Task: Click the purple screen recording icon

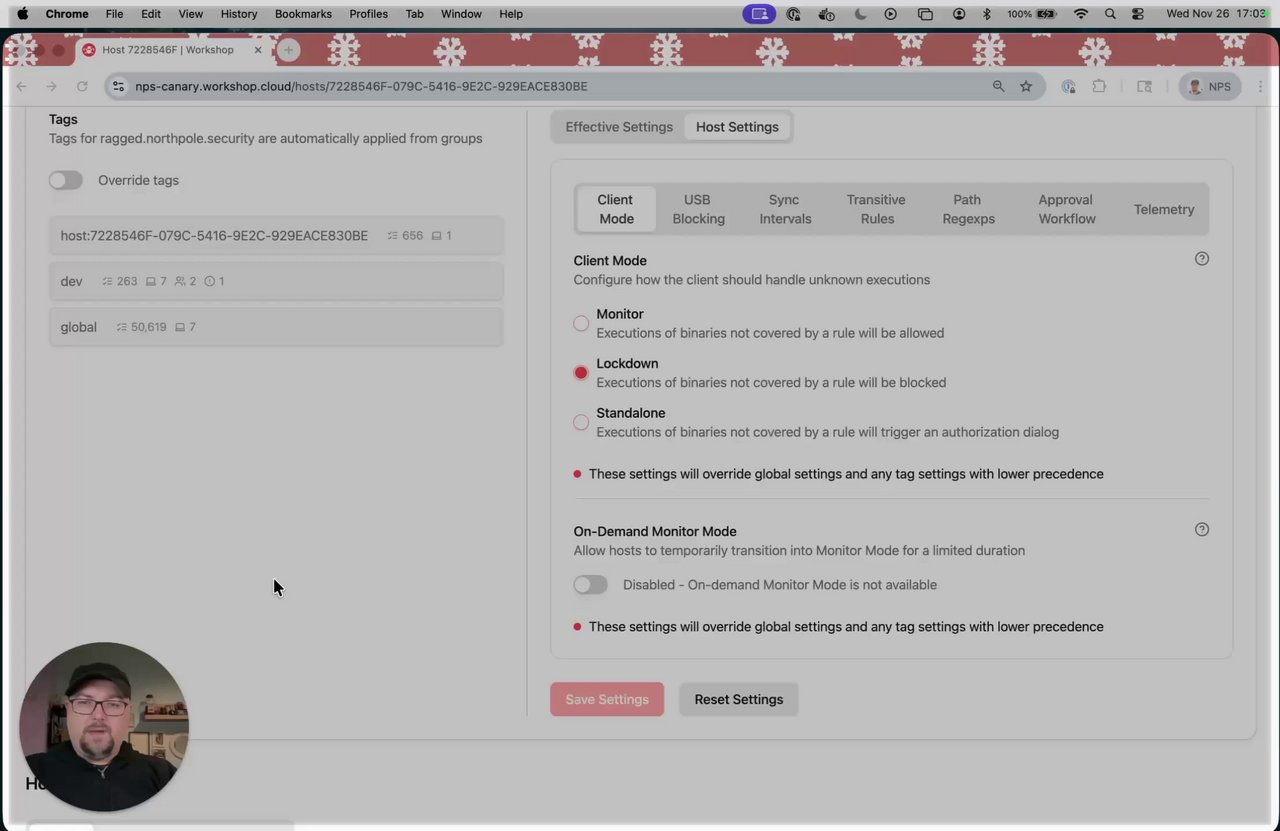Action: click(759, 14)
